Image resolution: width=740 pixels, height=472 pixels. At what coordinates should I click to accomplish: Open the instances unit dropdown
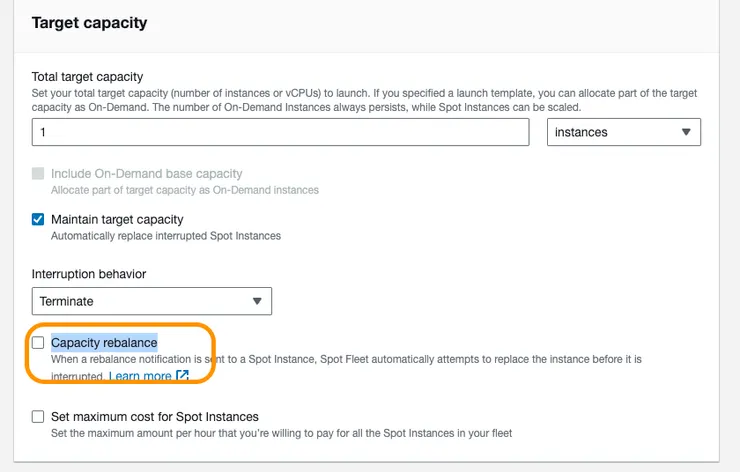click(623, 132)
